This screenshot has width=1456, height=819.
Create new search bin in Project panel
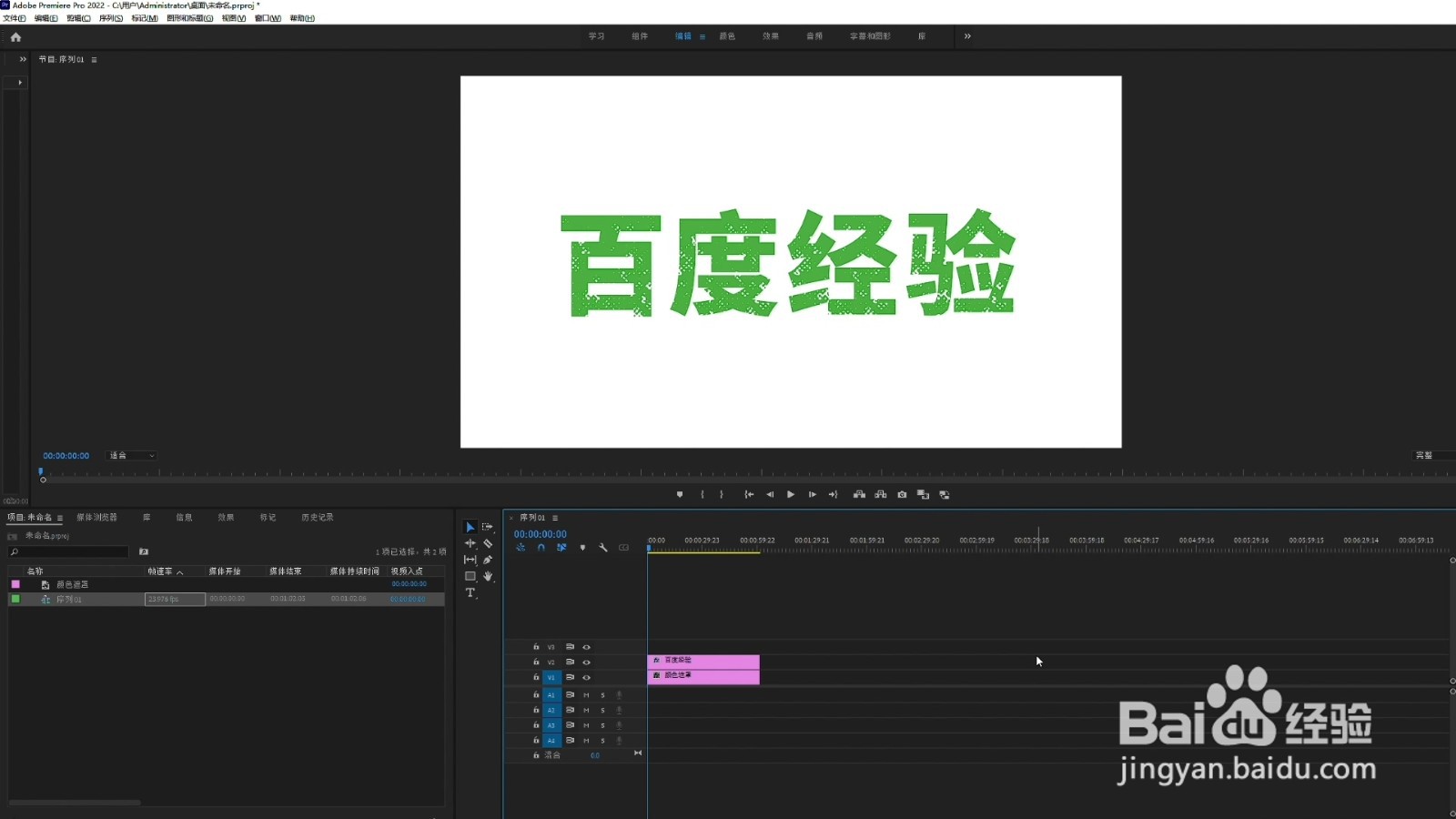click(144, 551)
